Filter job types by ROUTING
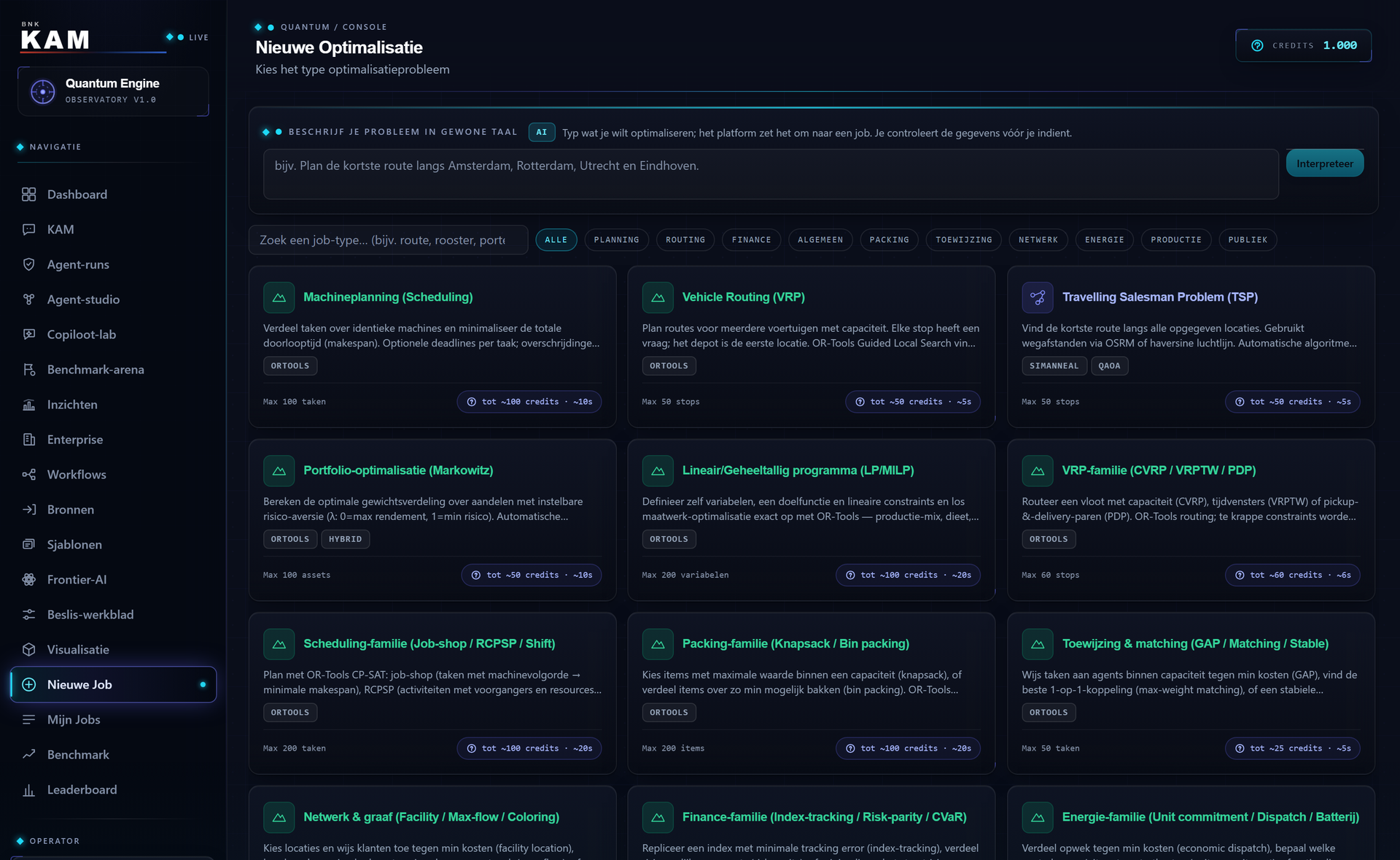This screenshot has height=860, width=1400. pyautogui.click(x=685, y=240)
